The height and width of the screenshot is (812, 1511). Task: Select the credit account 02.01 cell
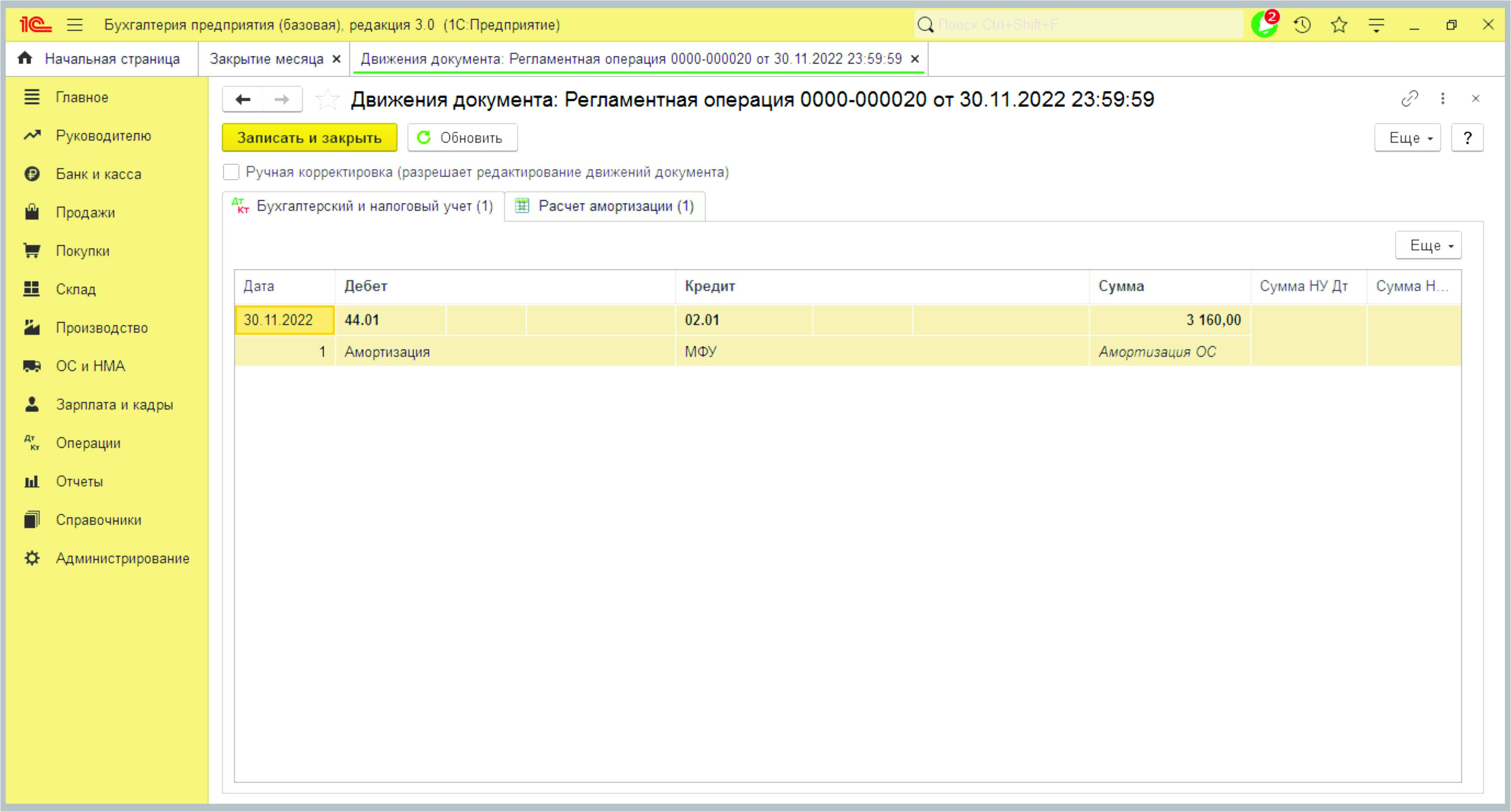[x=744, y=320]
